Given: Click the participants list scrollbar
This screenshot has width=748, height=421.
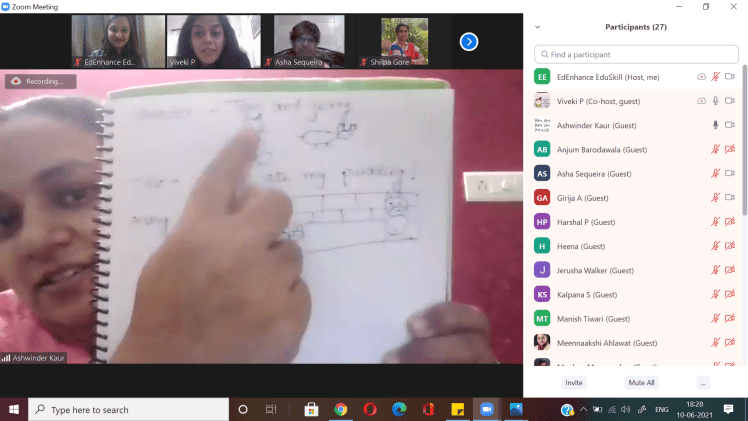Looking at the screenshot, I should [743, 150].
